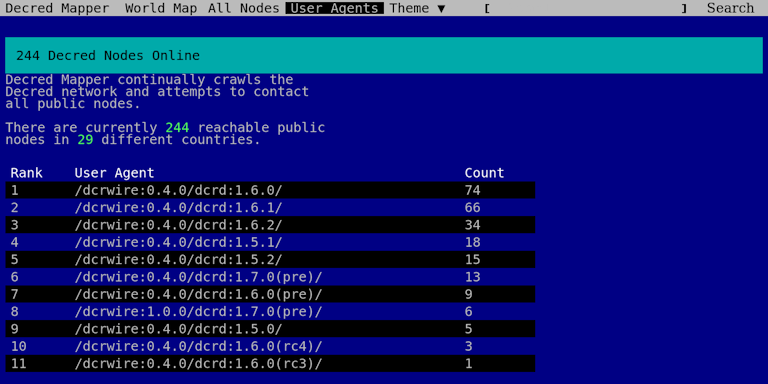
Task: Select user agent /dcrwire:0.4.0/dcrd:1.5.0/
Action: click(178, 329)
